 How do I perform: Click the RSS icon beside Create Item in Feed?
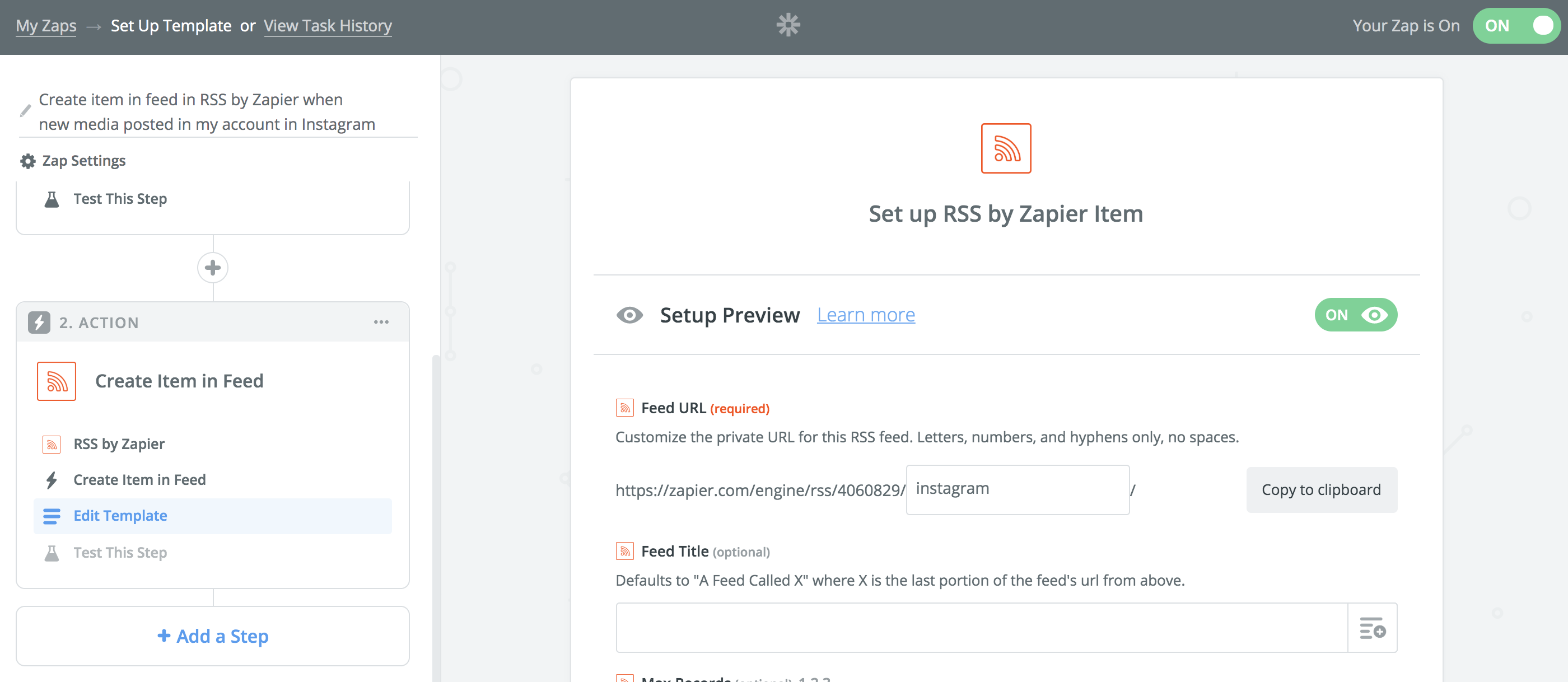[x=57, y=381]
